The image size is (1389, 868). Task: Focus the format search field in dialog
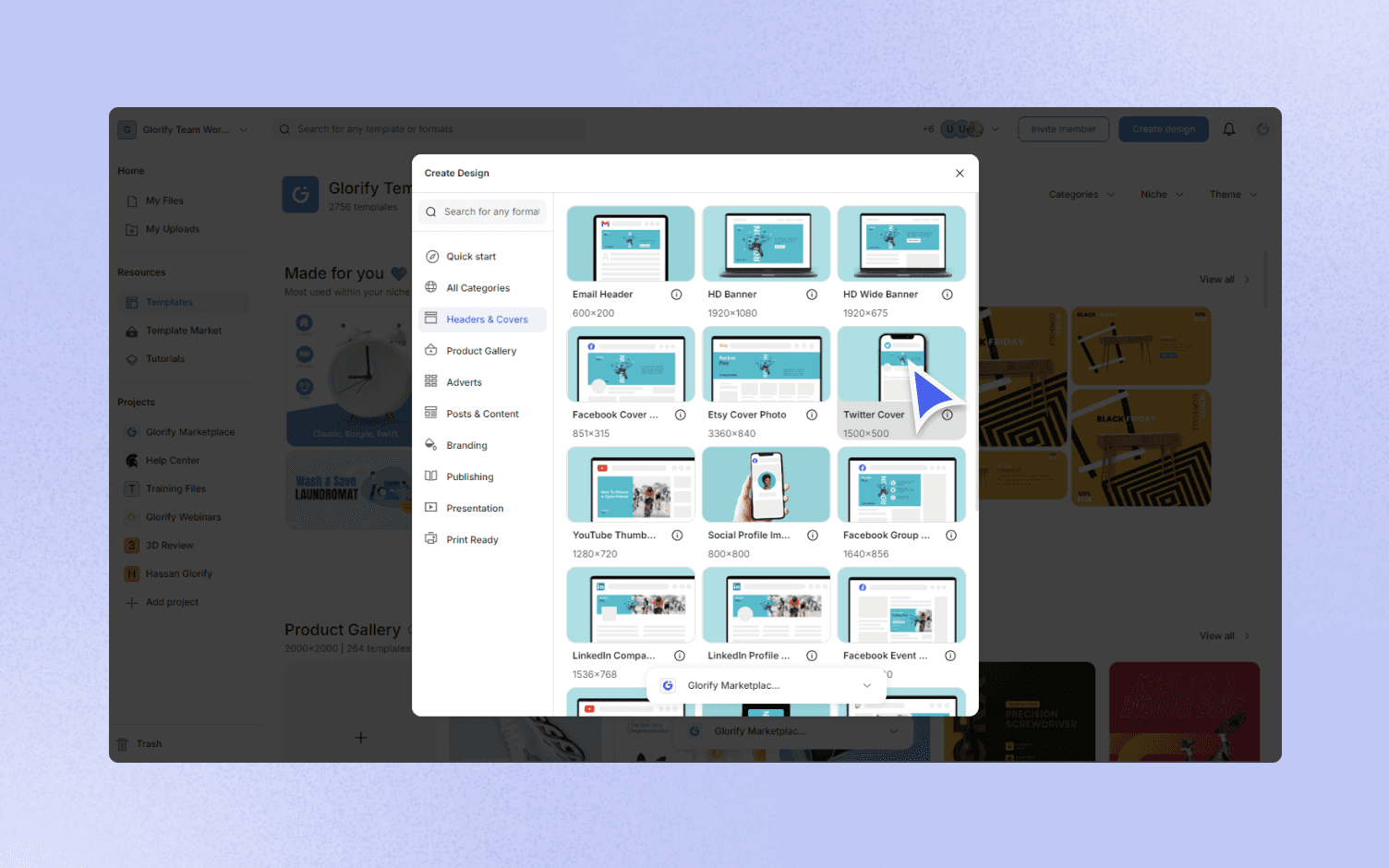coord(482,211)
